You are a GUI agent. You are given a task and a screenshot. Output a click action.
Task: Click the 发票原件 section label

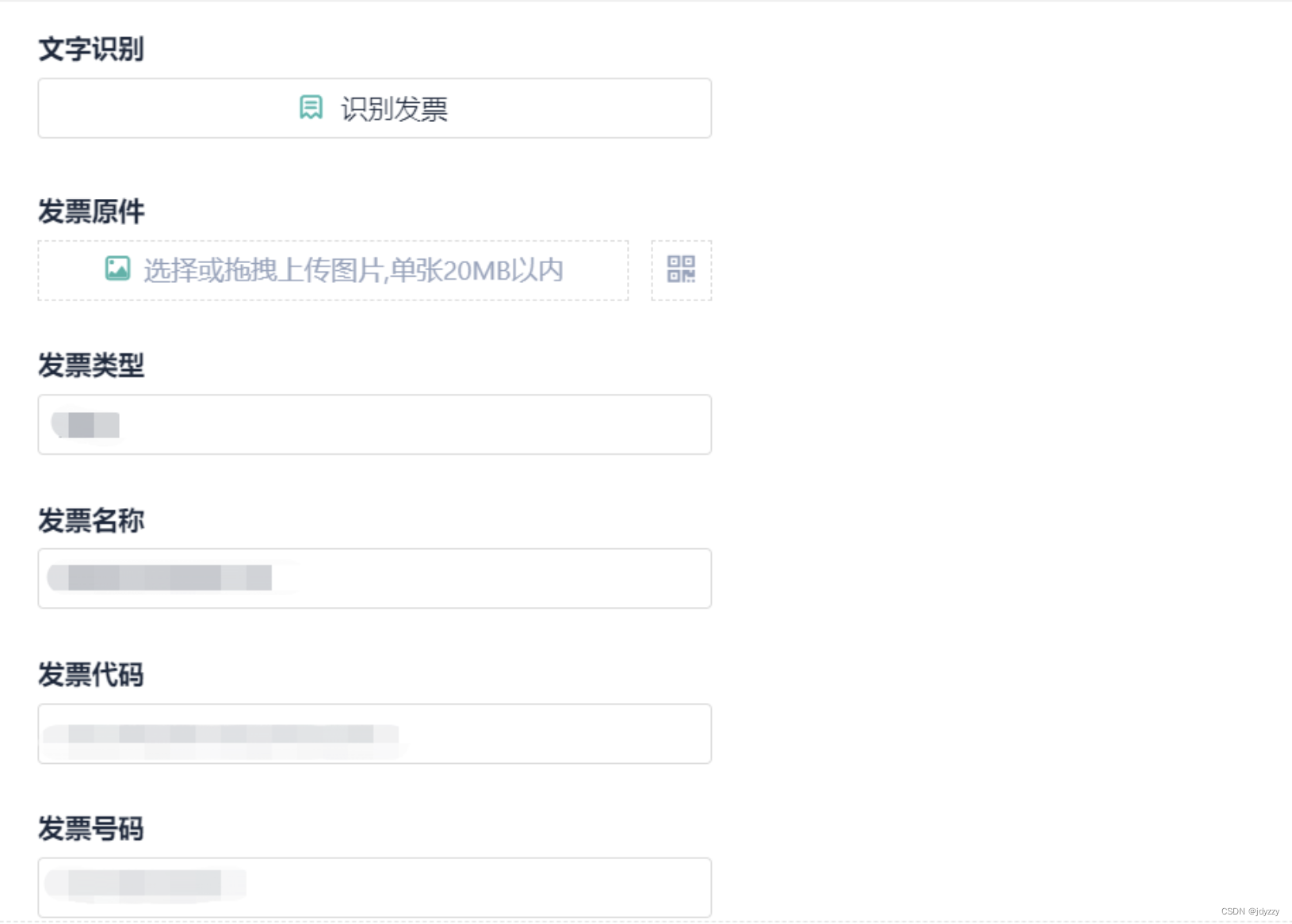pyautogui.click(x=91, y=212)
